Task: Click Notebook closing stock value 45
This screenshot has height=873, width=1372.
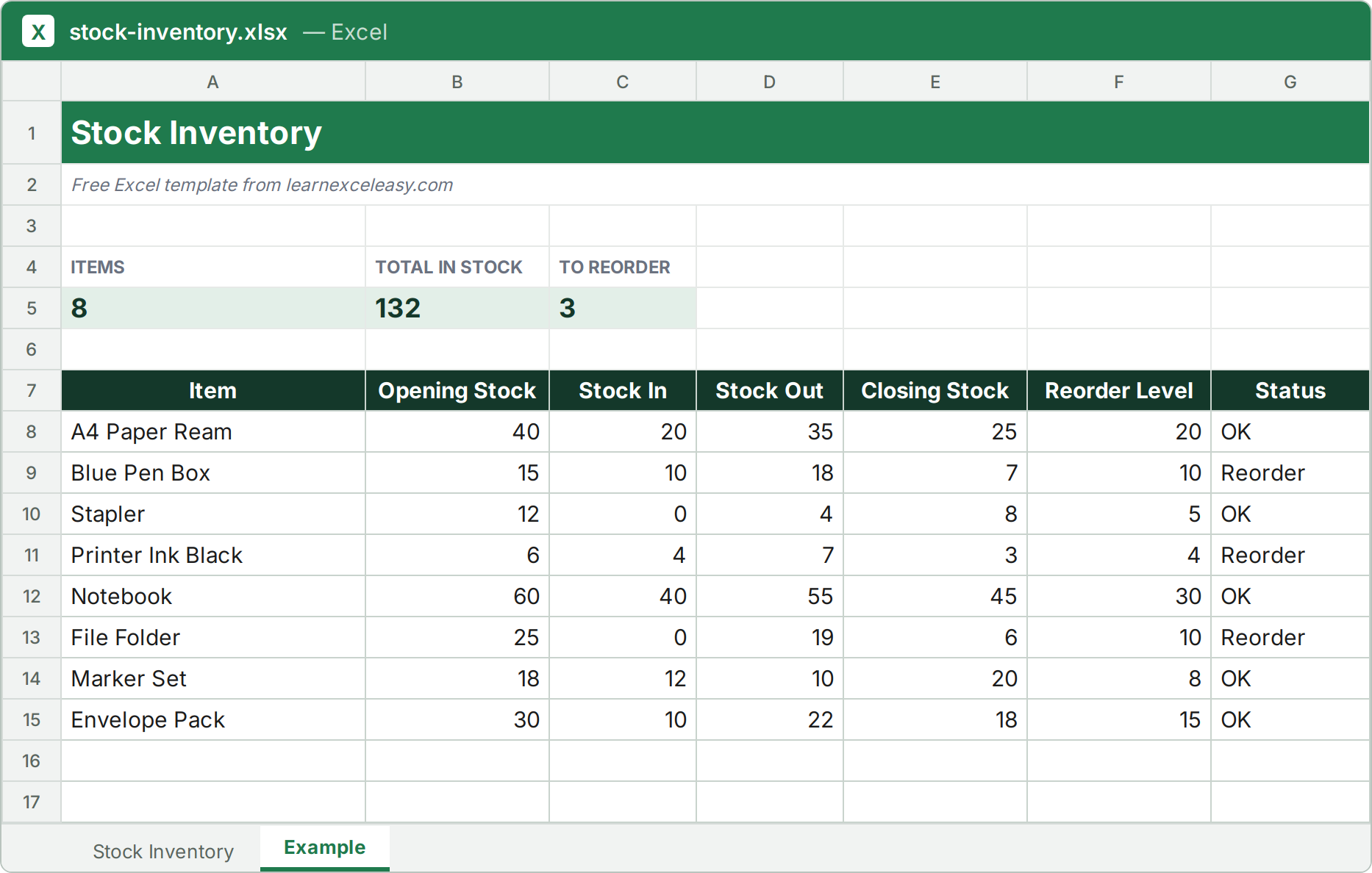Action: tap(935, 596)
